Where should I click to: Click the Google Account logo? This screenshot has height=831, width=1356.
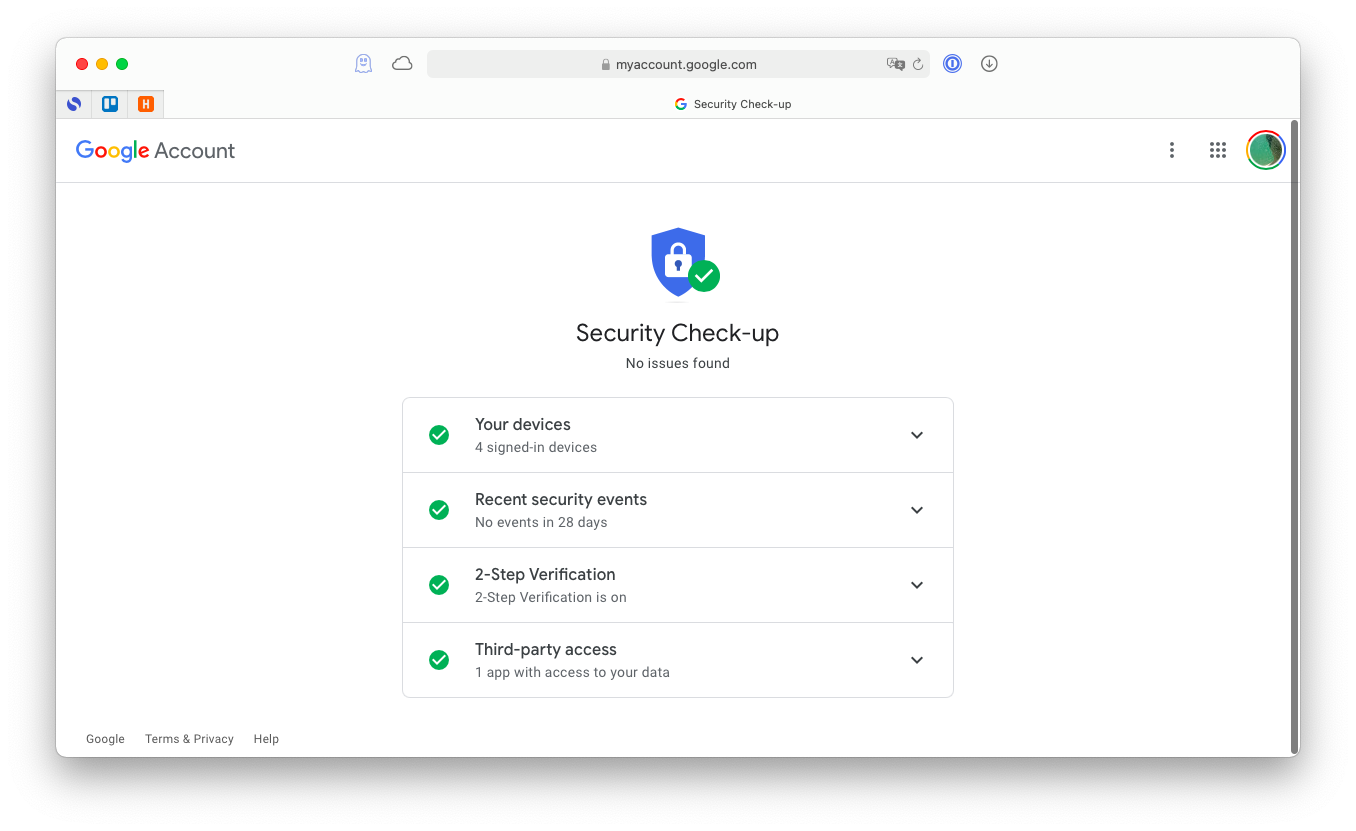coord(155,151)
